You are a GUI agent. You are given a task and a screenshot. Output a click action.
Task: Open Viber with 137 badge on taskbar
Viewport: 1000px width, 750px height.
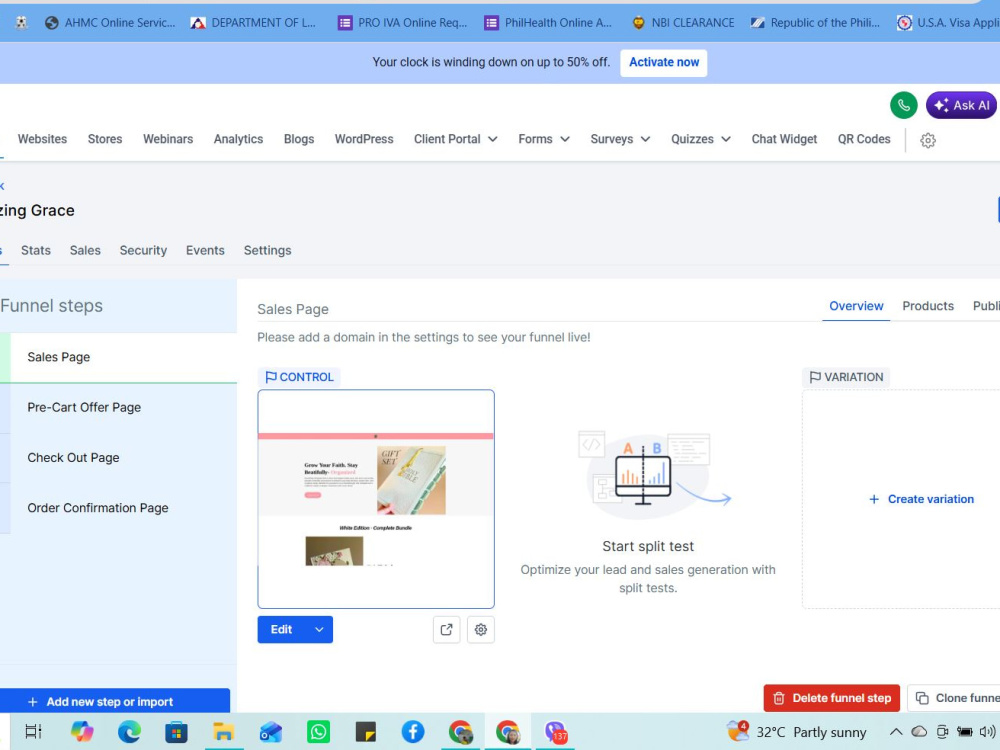click(x=555, y=732)
